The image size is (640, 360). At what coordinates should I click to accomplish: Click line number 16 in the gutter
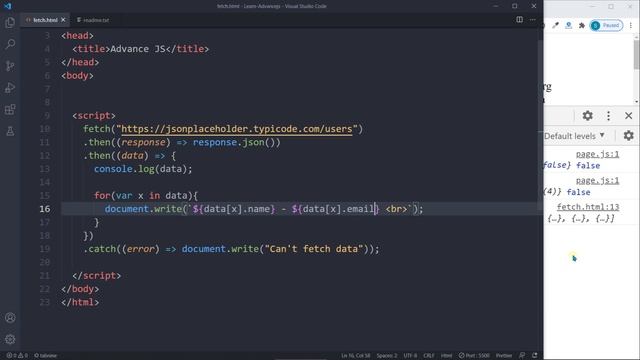point(45,209)
